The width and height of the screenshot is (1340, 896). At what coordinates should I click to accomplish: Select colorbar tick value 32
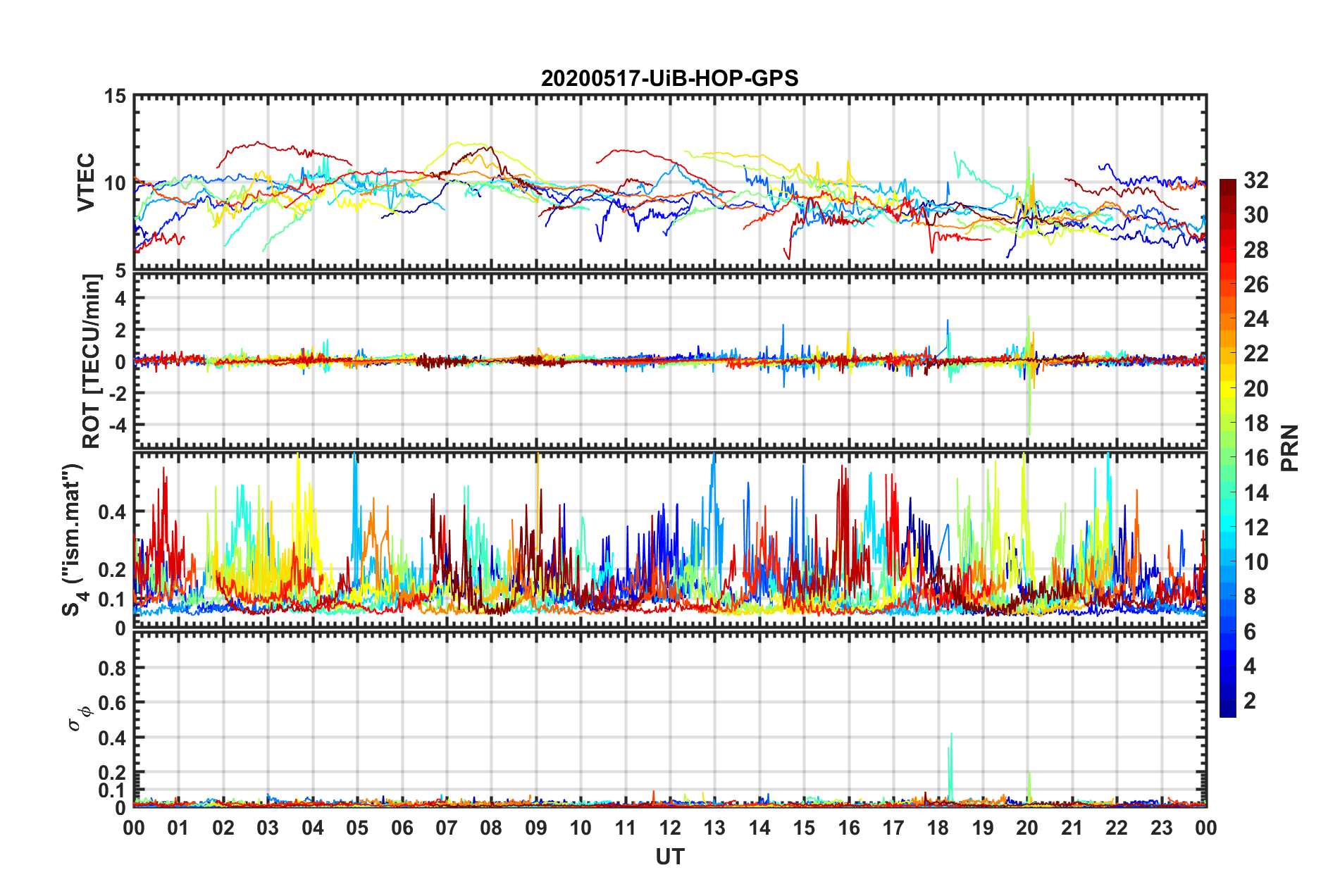[1255, 180]
